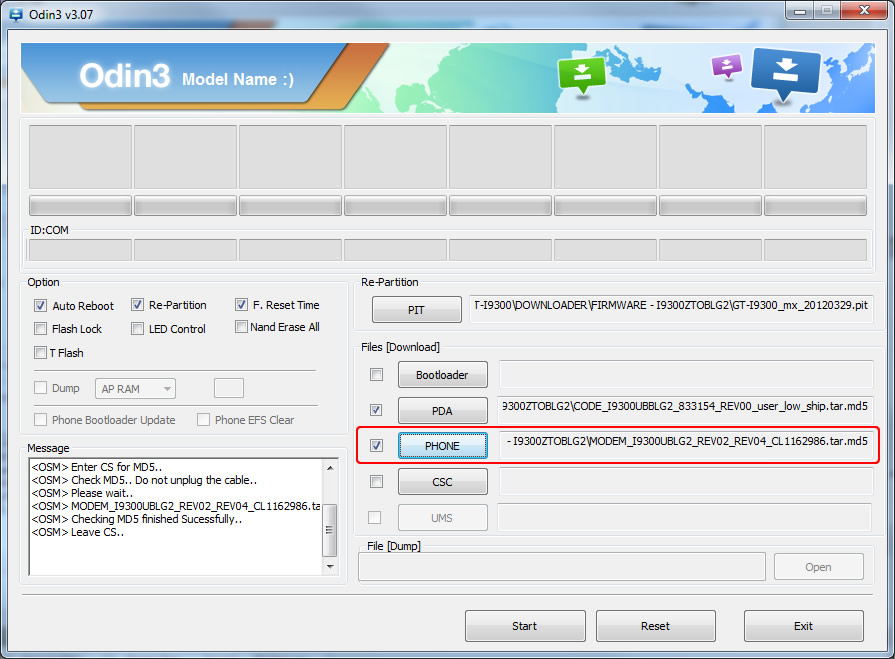Start the flashing process

click(525, 626)
